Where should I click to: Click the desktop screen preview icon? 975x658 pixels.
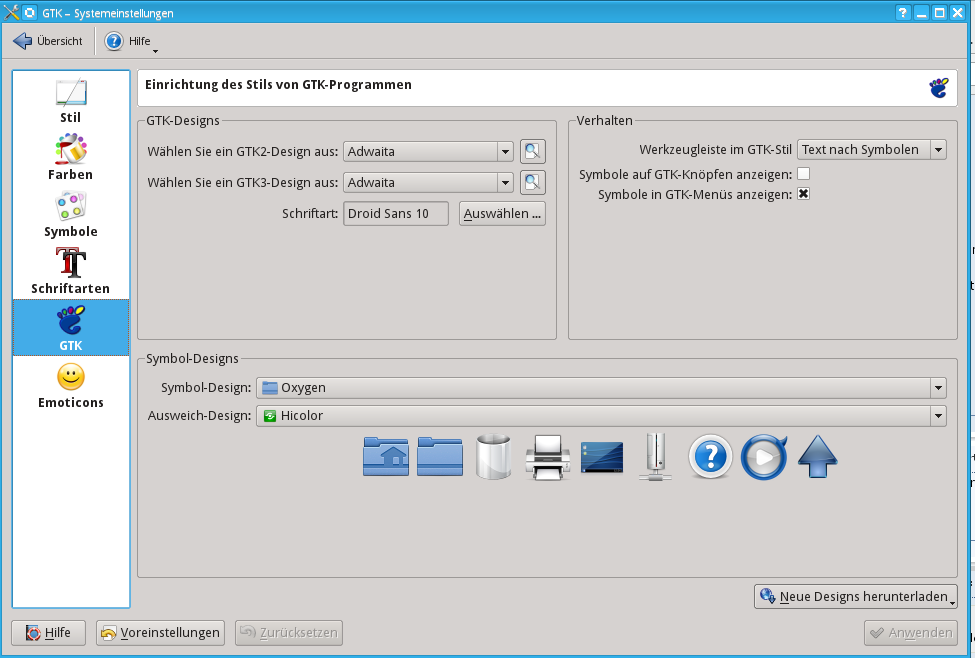[x=602, y=458]
